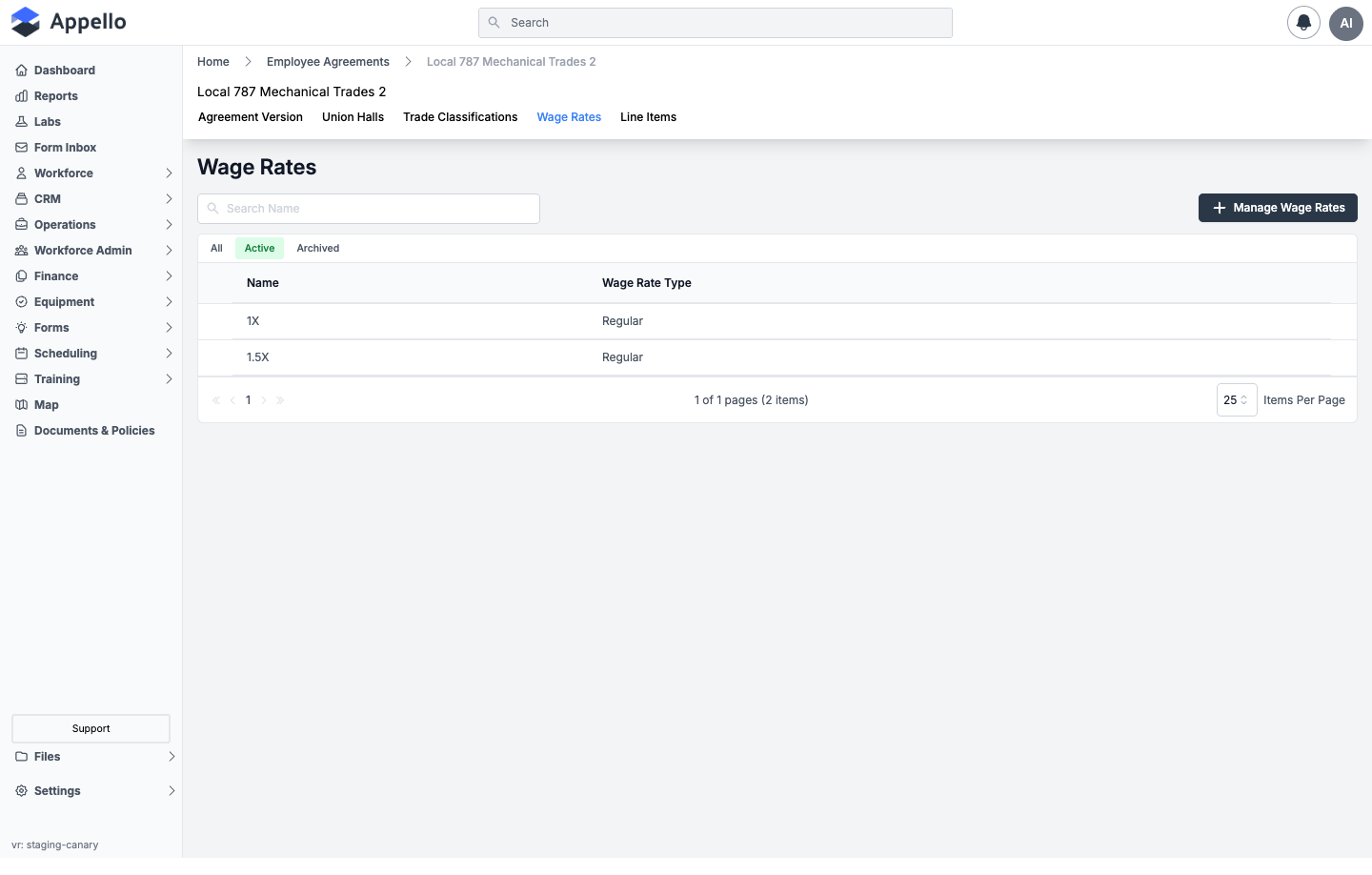Screen dimensions: 1372x875
Task: Open notifications bell icon
Action: (1303, 23)
